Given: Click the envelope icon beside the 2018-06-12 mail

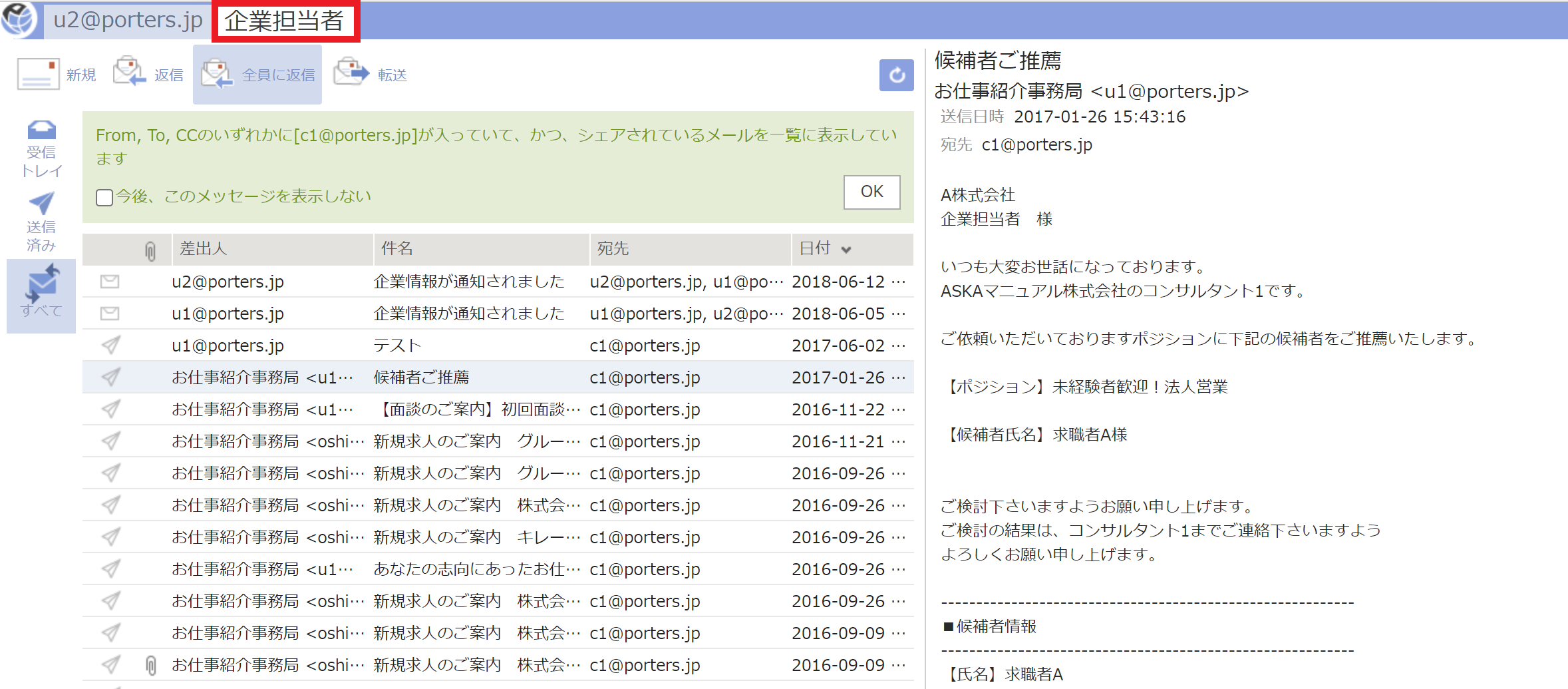Looking at the screenshot, I should pyautogui.click(x=109, y=281).
